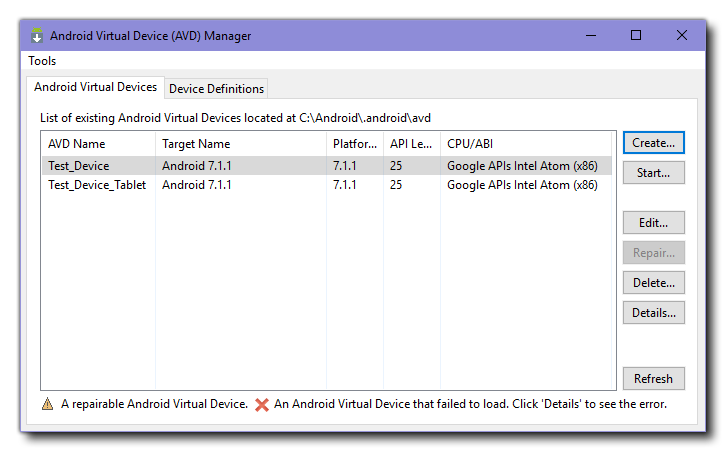
Task: Click API level 25 in Test_Device_Tablet row
Action: (396, 185)
